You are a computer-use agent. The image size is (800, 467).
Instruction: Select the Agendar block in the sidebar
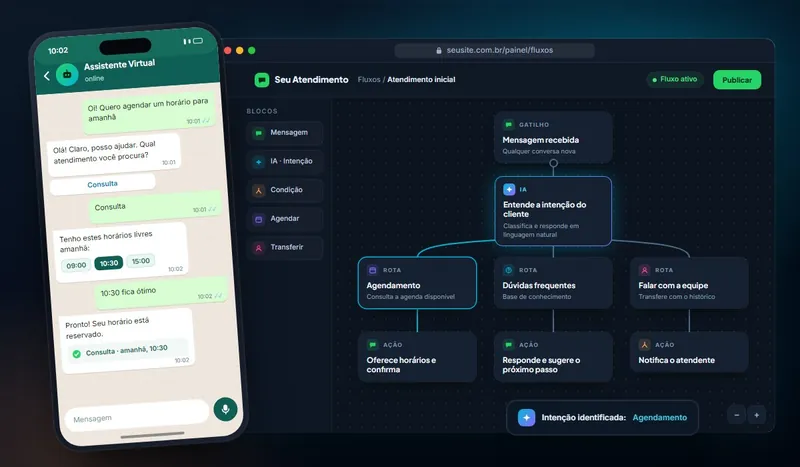[285, 218]
